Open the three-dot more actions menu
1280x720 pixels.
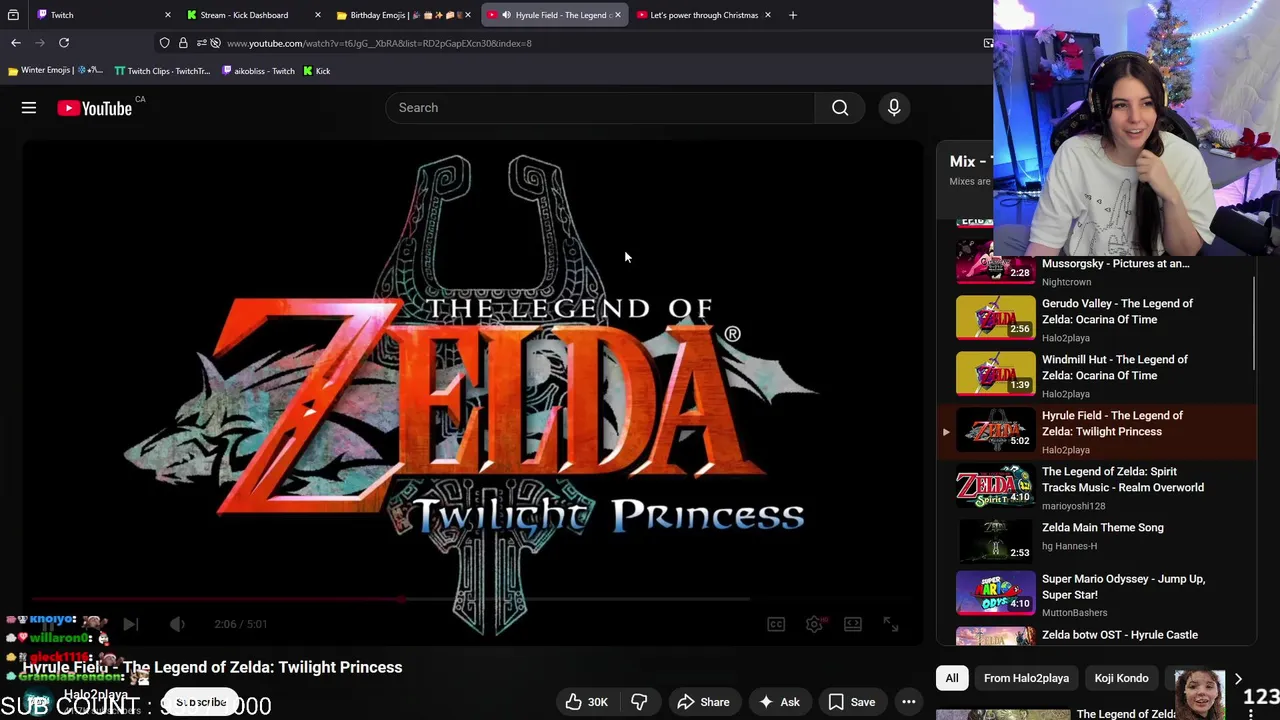click(x=909, y=702)
